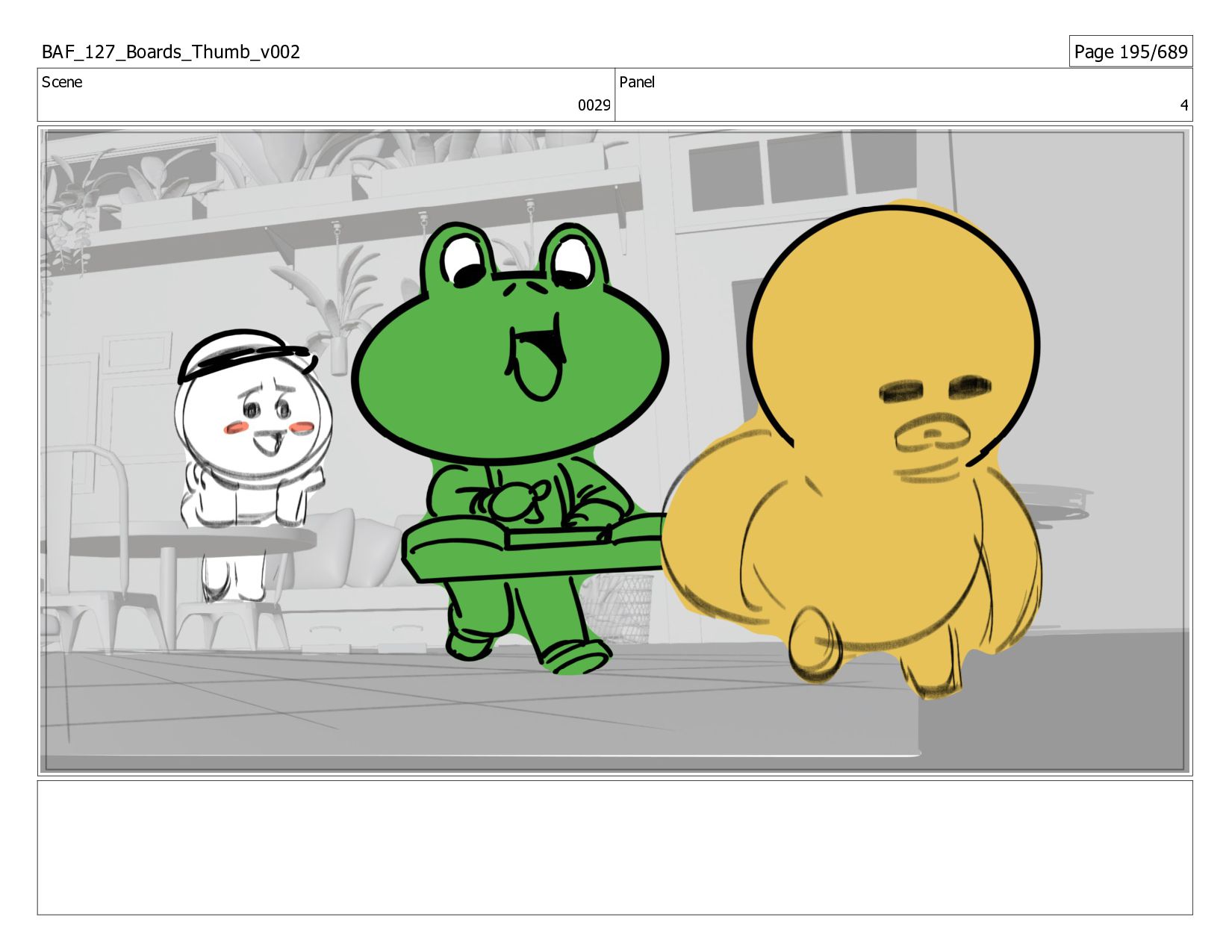Click the title BAF_127_Boards_Thumb_v002

point(171,52)
